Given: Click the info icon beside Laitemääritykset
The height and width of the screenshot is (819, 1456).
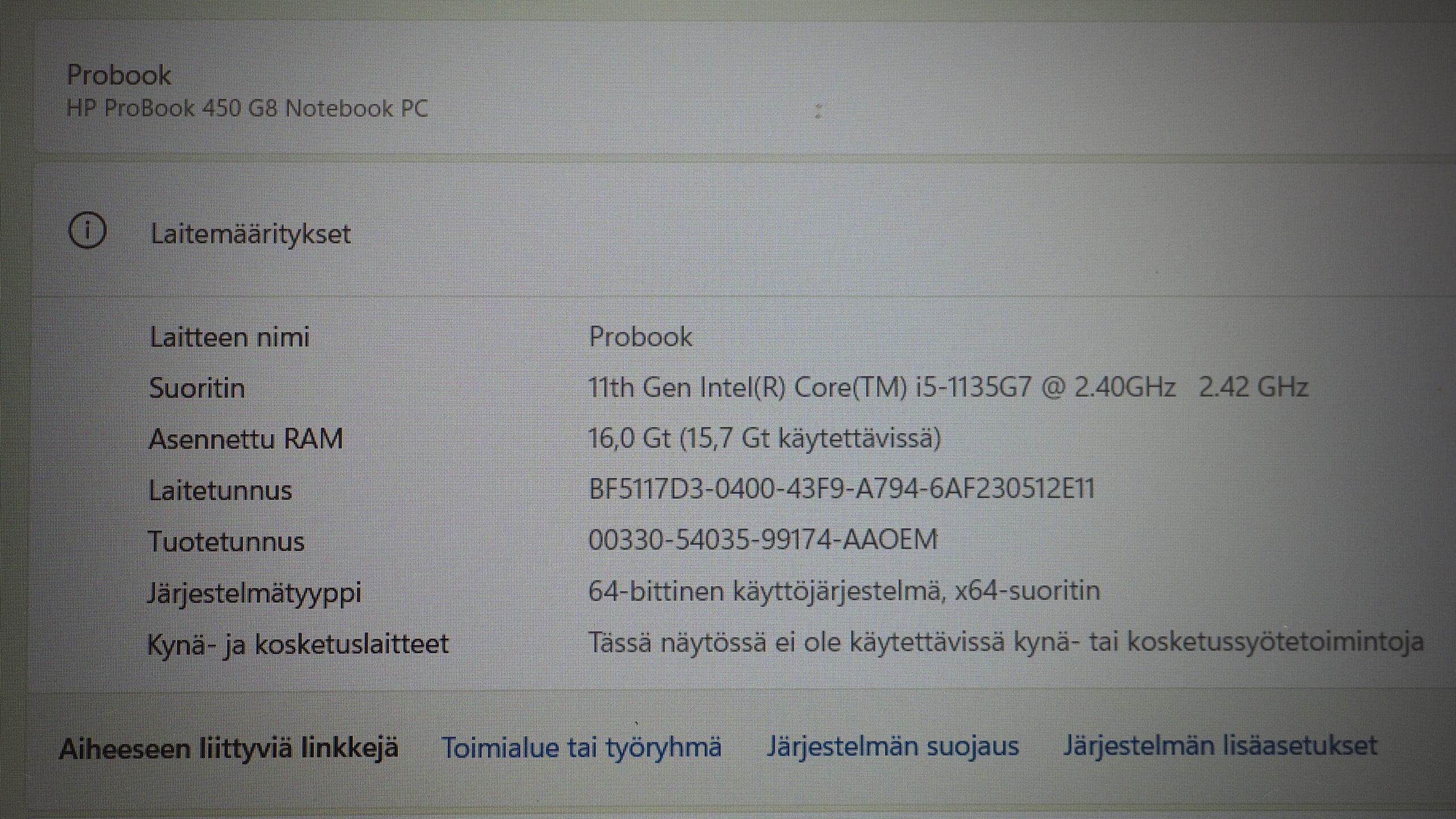Looking at the screenshot, I should (87, 231).
